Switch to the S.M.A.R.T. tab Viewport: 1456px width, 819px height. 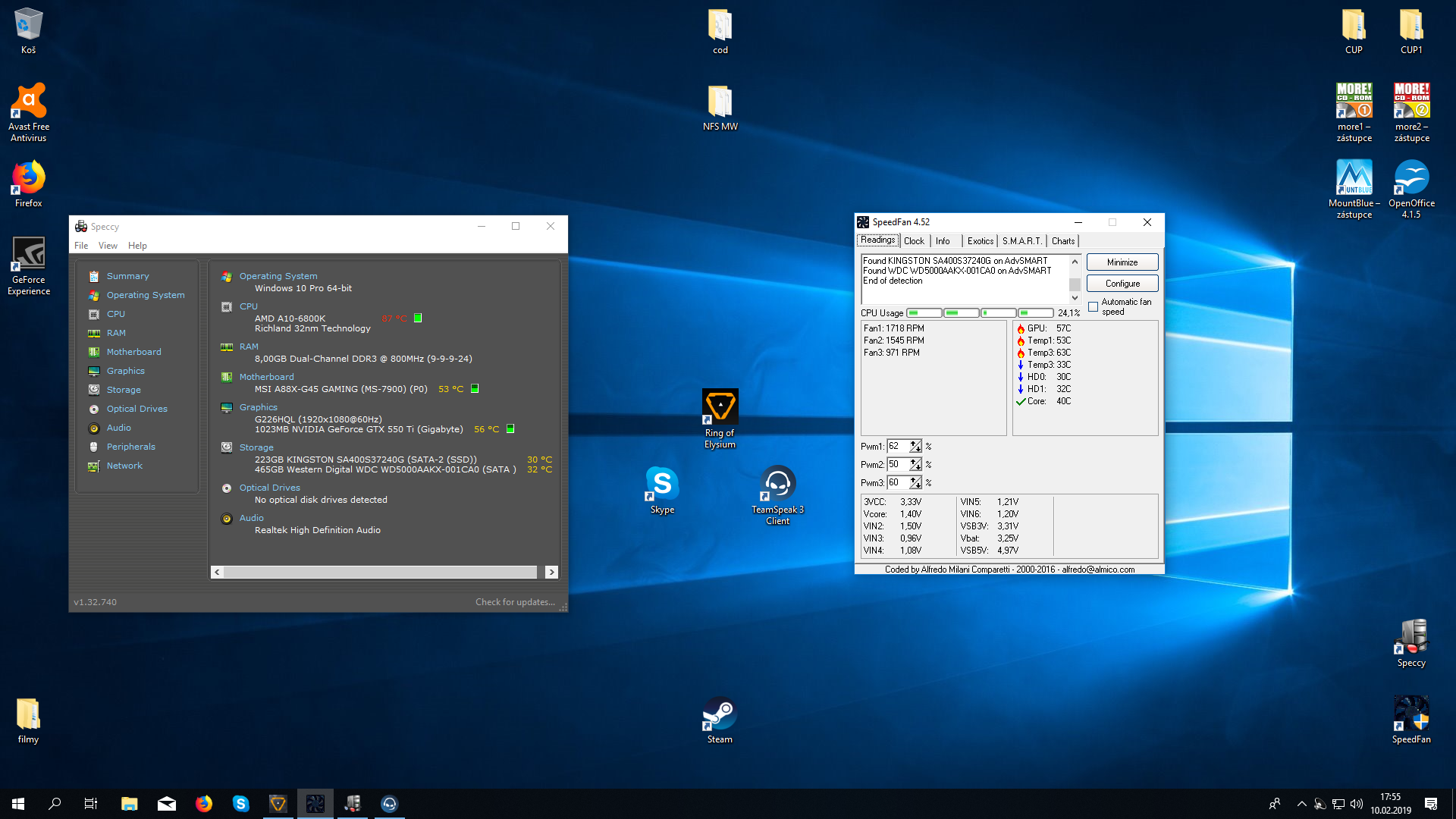coord(1021,241)
